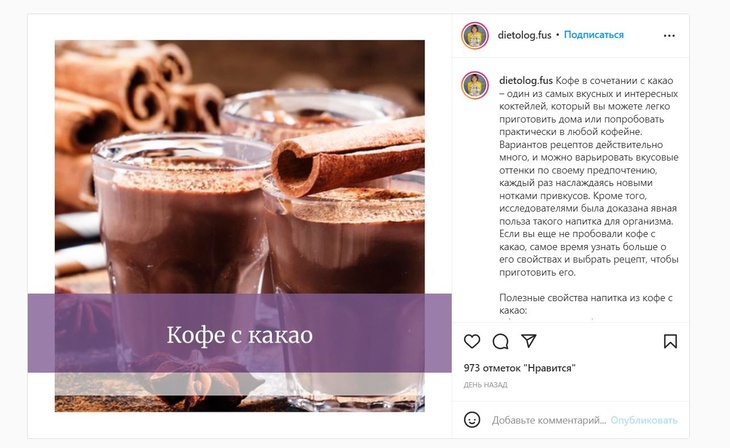The height and width of the screenshot is (448, 730).
Task: Open dietolog.fus username in caption
Action: coord(526,81)
